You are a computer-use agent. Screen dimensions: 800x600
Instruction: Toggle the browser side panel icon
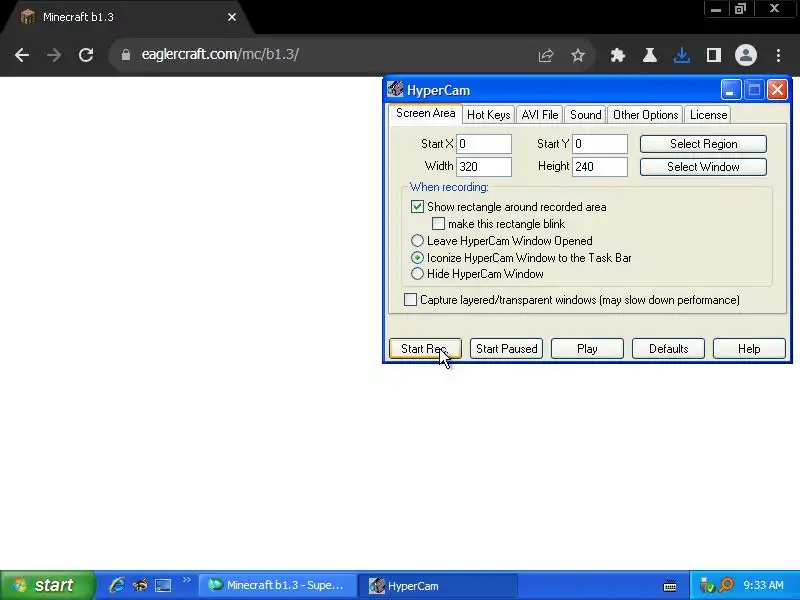click(x=714, y=55)
